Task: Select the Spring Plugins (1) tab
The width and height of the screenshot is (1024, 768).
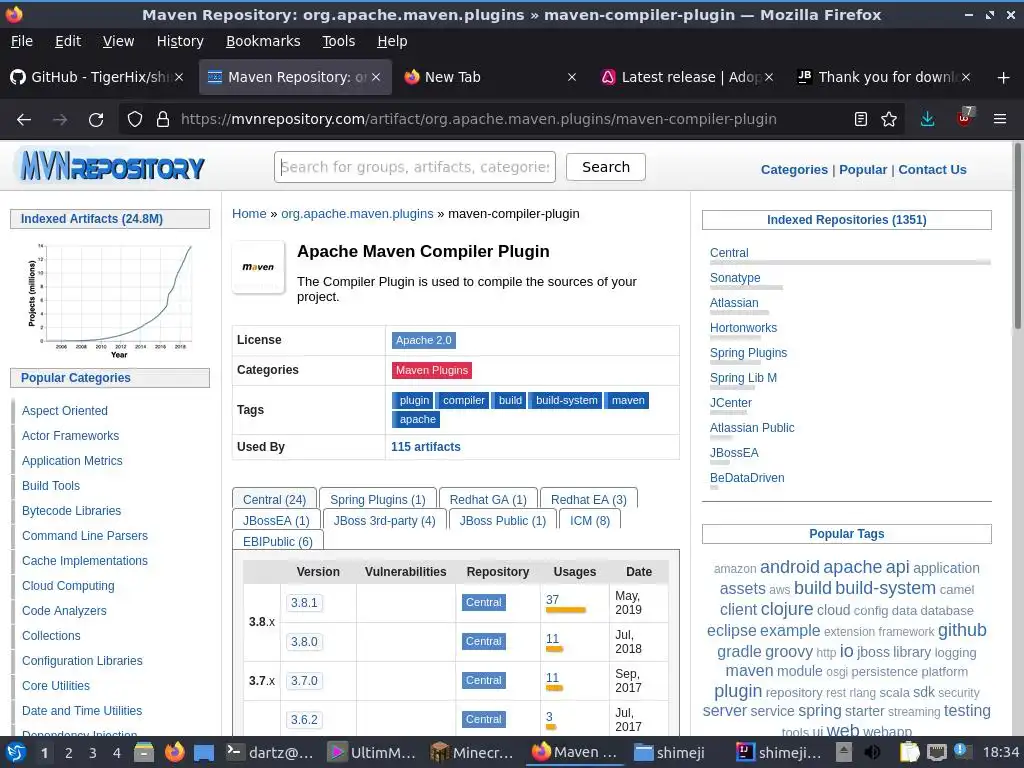Action: point(377,500)
